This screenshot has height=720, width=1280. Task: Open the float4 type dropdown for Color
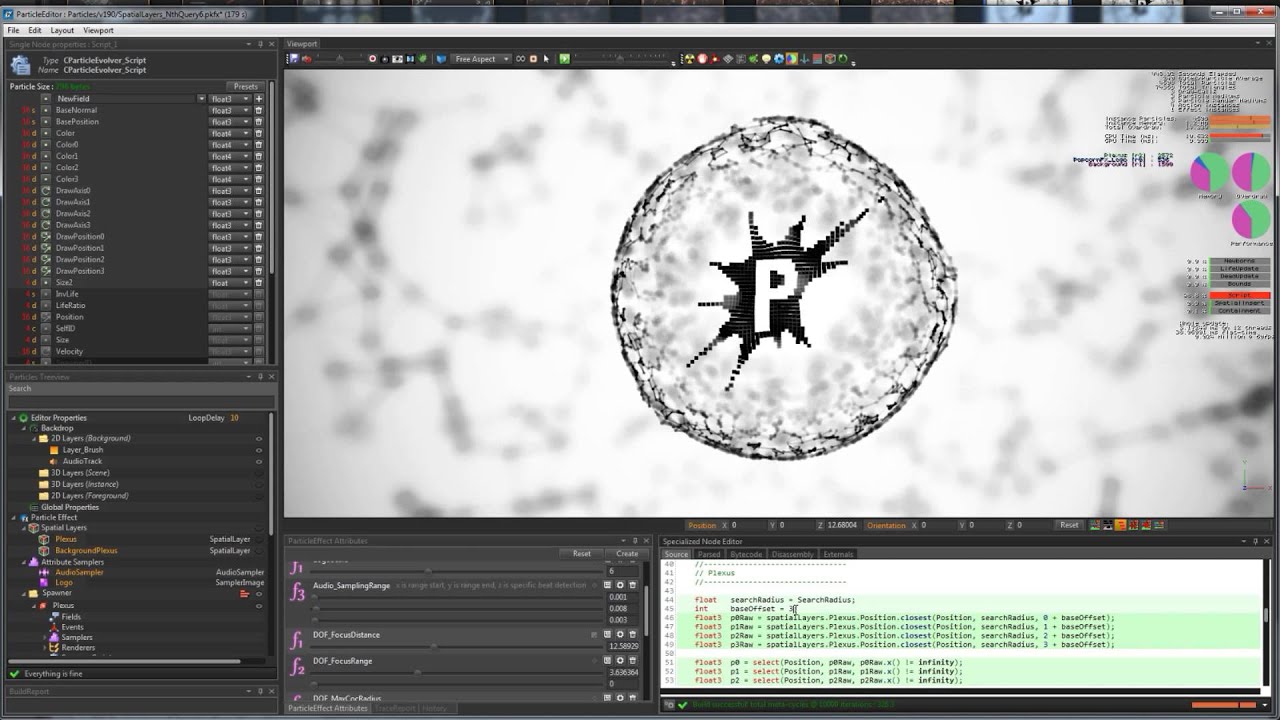tap(230, 133)
